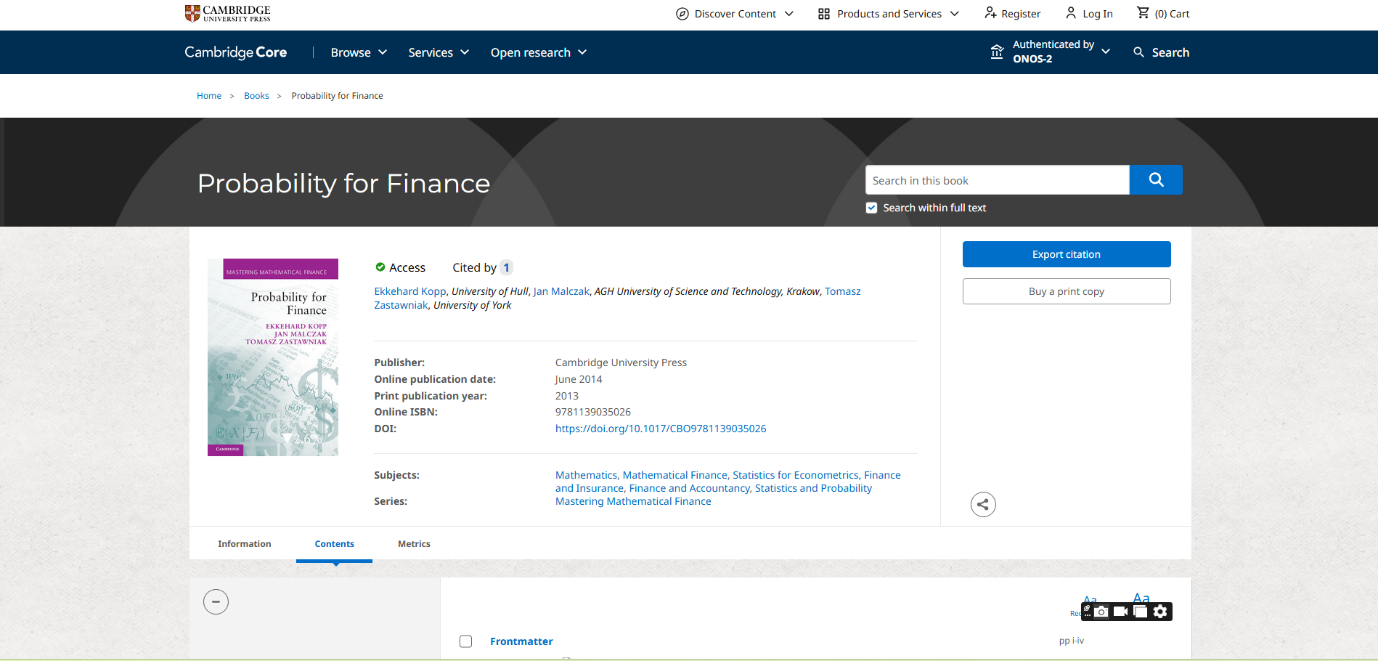This screenshot has height=661, width=1378.
Task: Click the video record icon
Action: (1120, 612)
